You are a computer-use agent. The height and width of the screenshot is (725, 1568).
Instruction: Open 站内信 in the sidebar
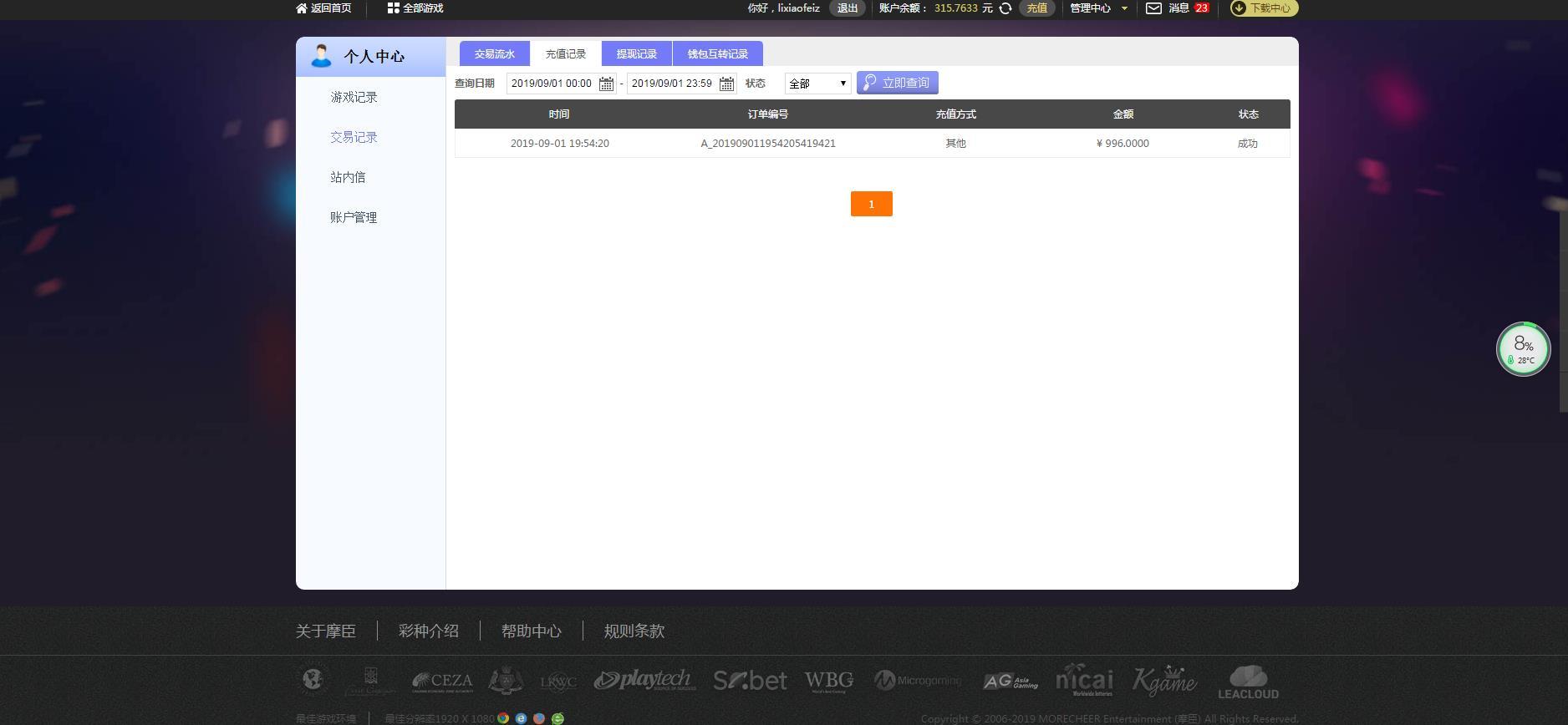point(348,177)
